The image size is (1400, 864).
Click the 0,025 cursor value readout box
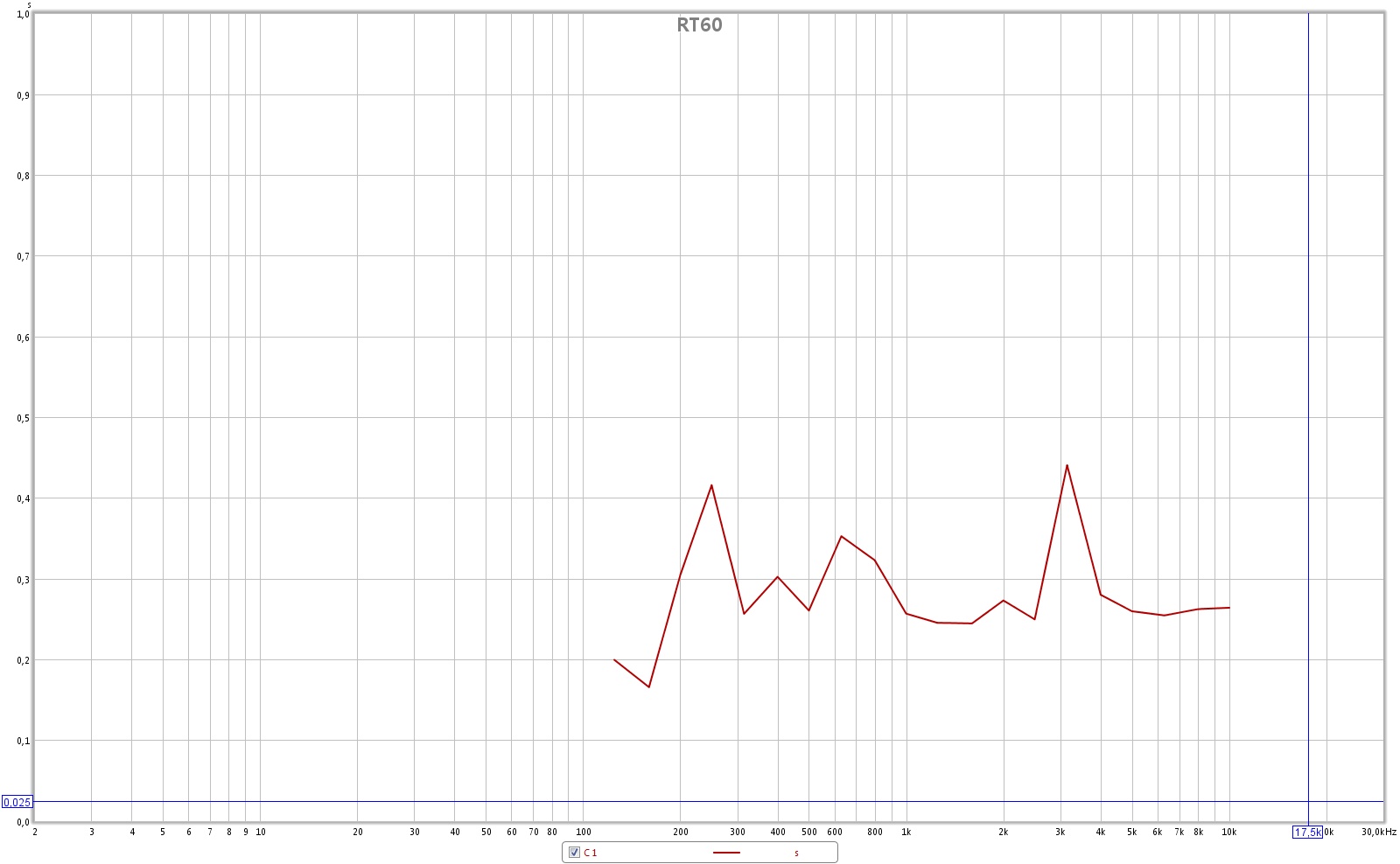point(17,802)
